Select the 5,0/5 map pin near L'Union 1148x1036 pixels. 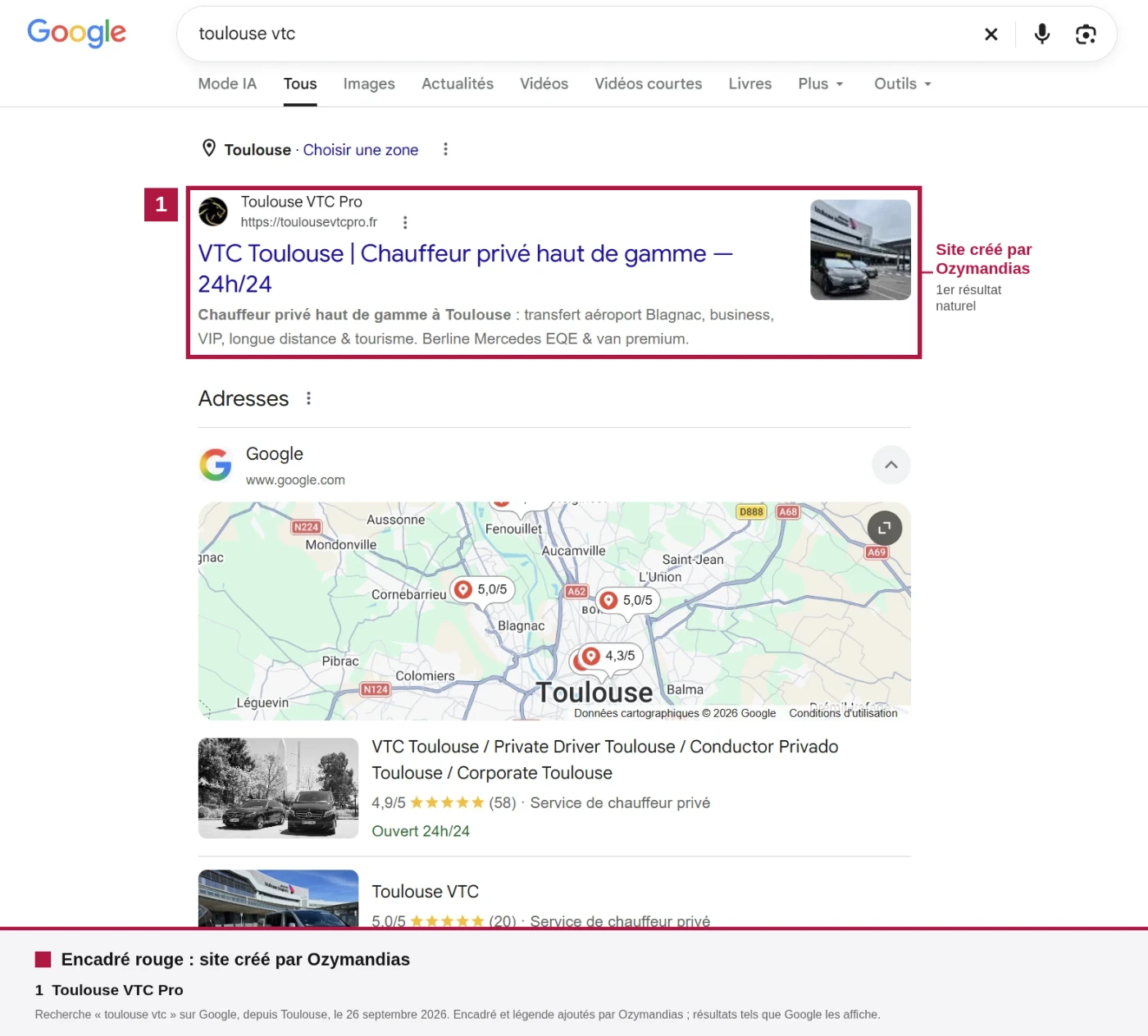click(628, 600)
